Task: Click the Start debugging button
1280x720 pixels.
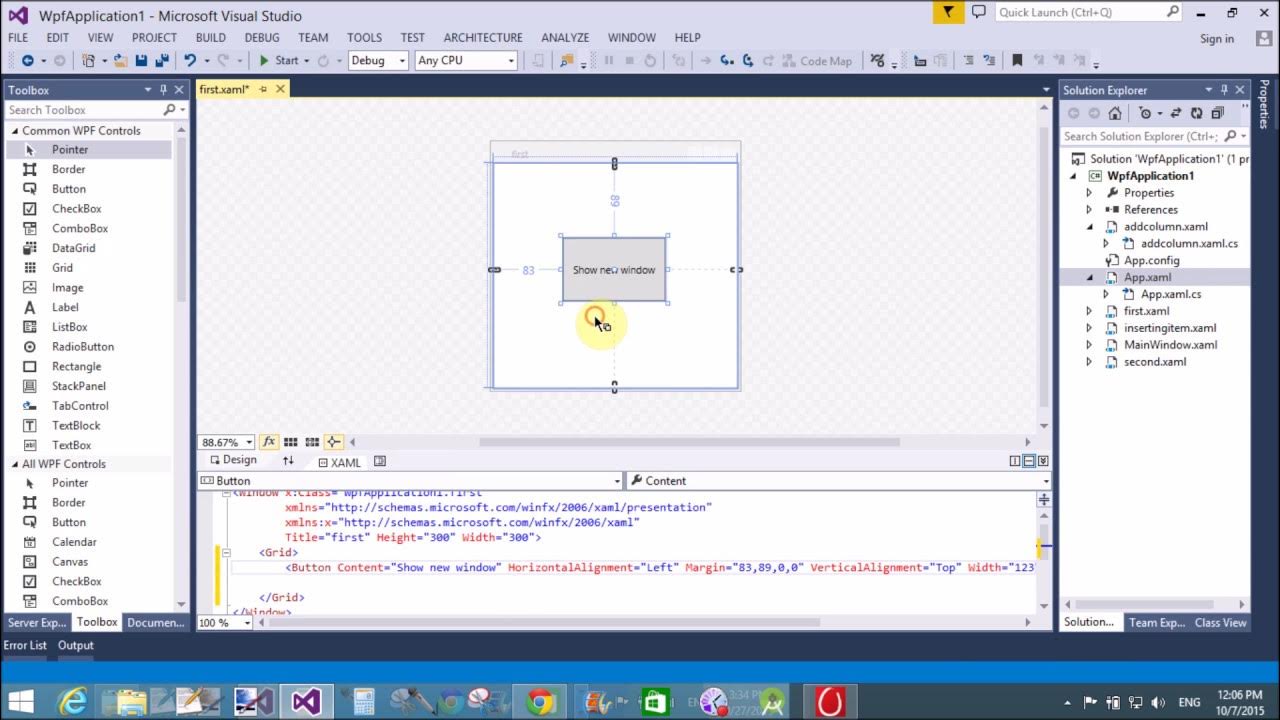Action: [x=278, y=60]
